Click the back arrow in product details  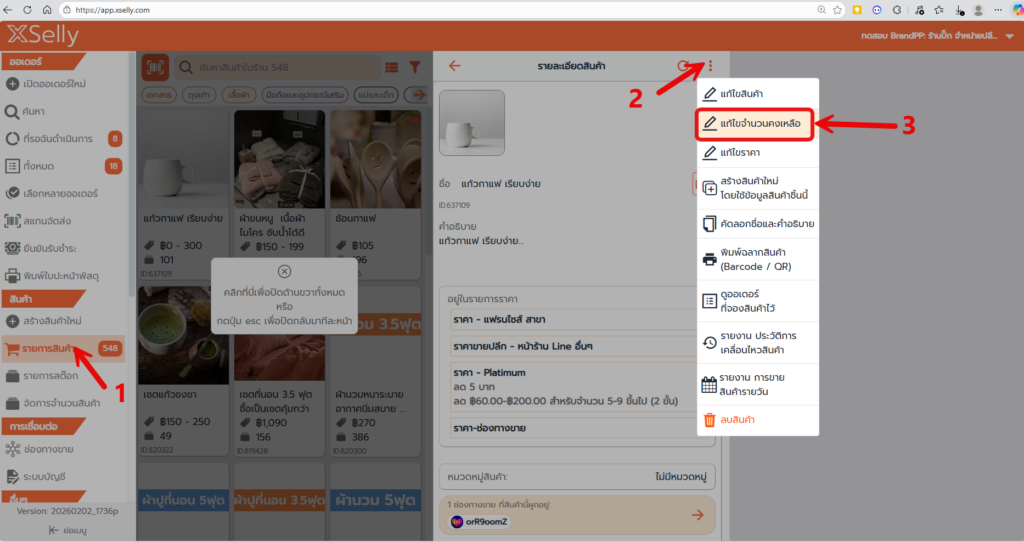[455, 66]
